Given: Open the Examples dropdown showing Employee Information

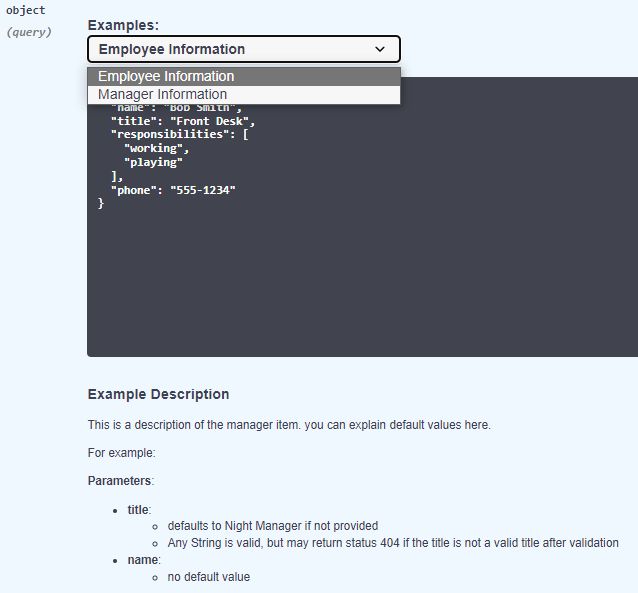Looking at the screenshot, I should [244, 49].
